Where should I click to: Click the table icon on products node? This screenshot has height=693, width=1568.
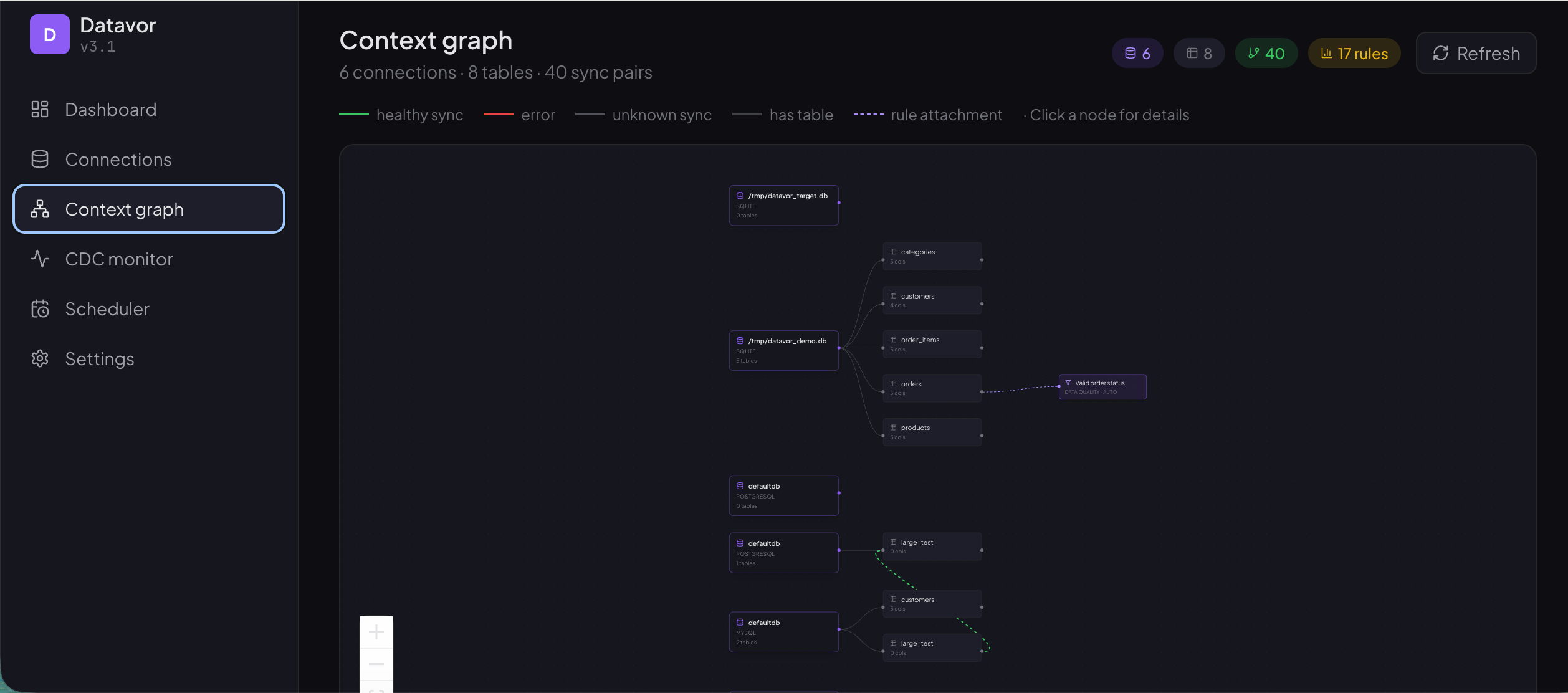(x=893, y=428)
